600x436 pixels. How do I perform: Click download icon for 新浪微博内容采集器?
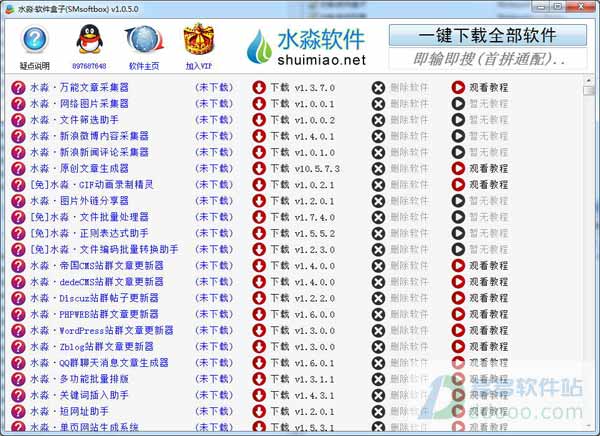tap(259, 136)
